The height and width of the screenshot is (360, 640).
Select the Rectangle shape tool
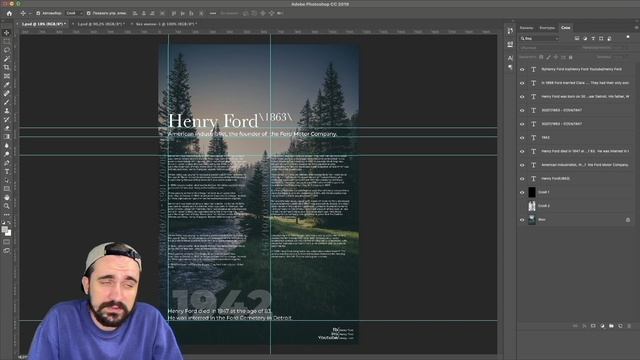[7, 189]
